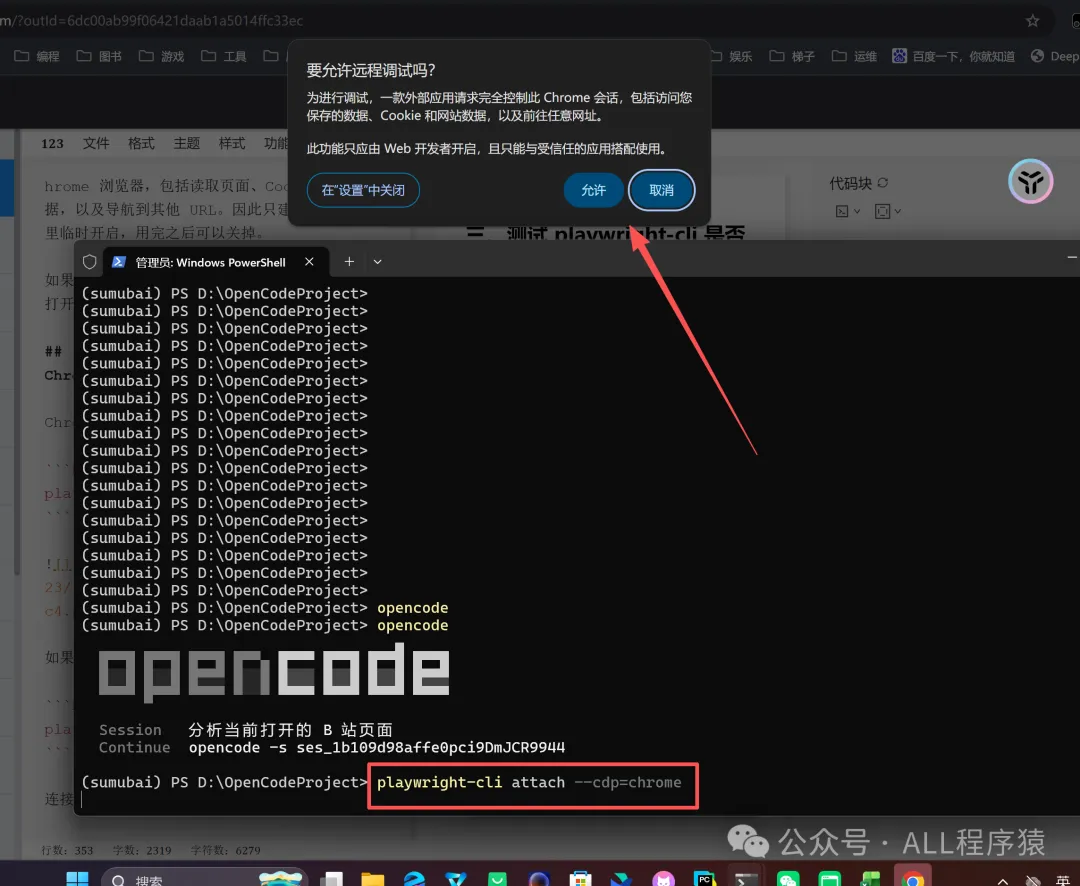1080x886 pixels.
Task: Expand the system tray hidden icons chevron
Action: (x=1003, y=880)
